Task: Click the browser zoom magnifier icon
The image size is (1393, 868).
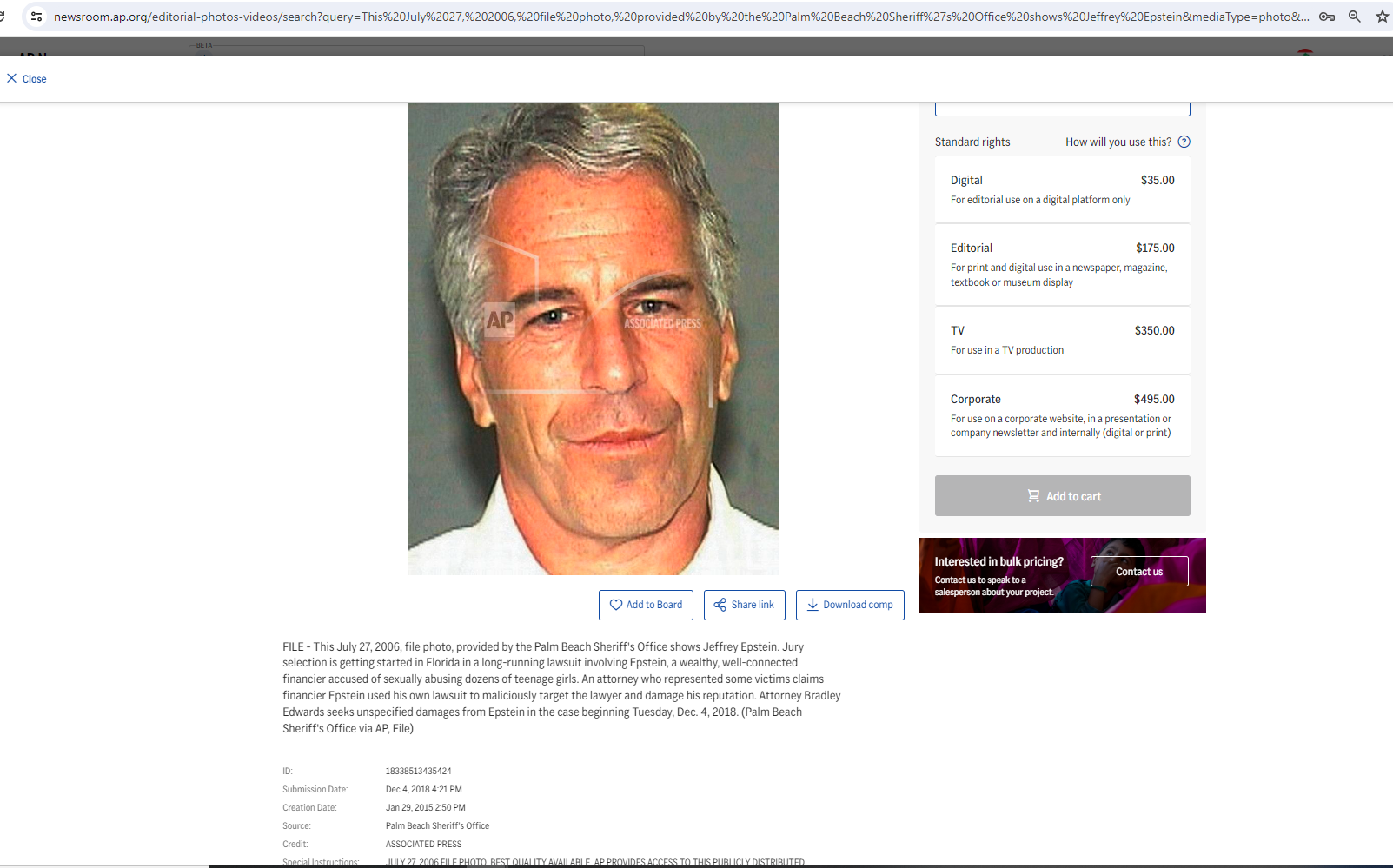Action: click(x=1354, y=17)
